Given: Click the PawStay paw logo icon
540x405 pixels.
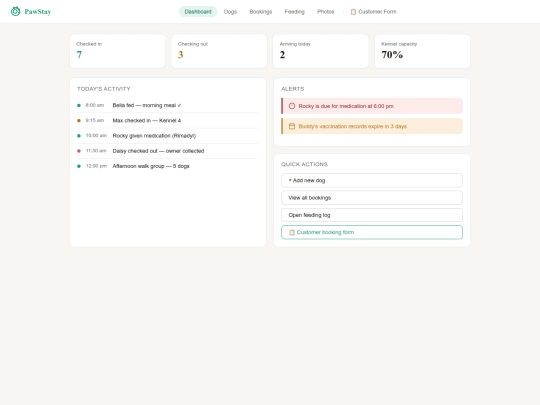Looking at the screenshot, I should pyautogui.click(x=15, y=11).
